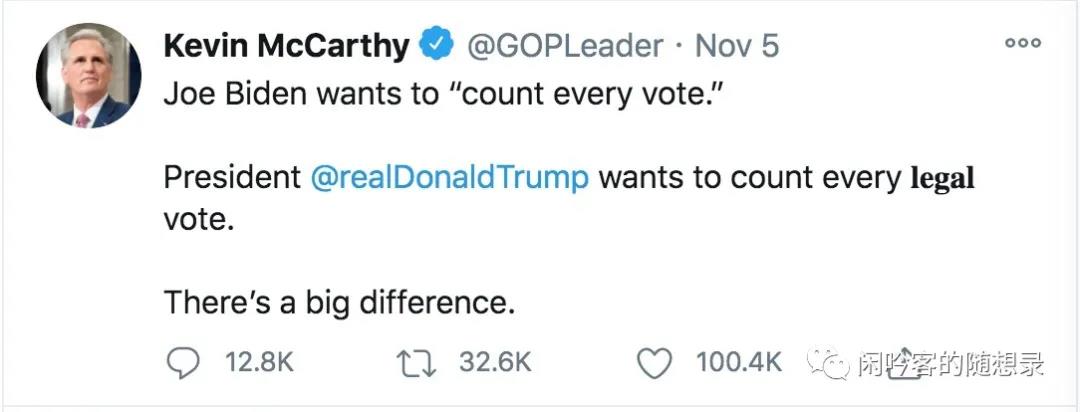
Task: Click the bold word "legal"
Action: point(941,180)
